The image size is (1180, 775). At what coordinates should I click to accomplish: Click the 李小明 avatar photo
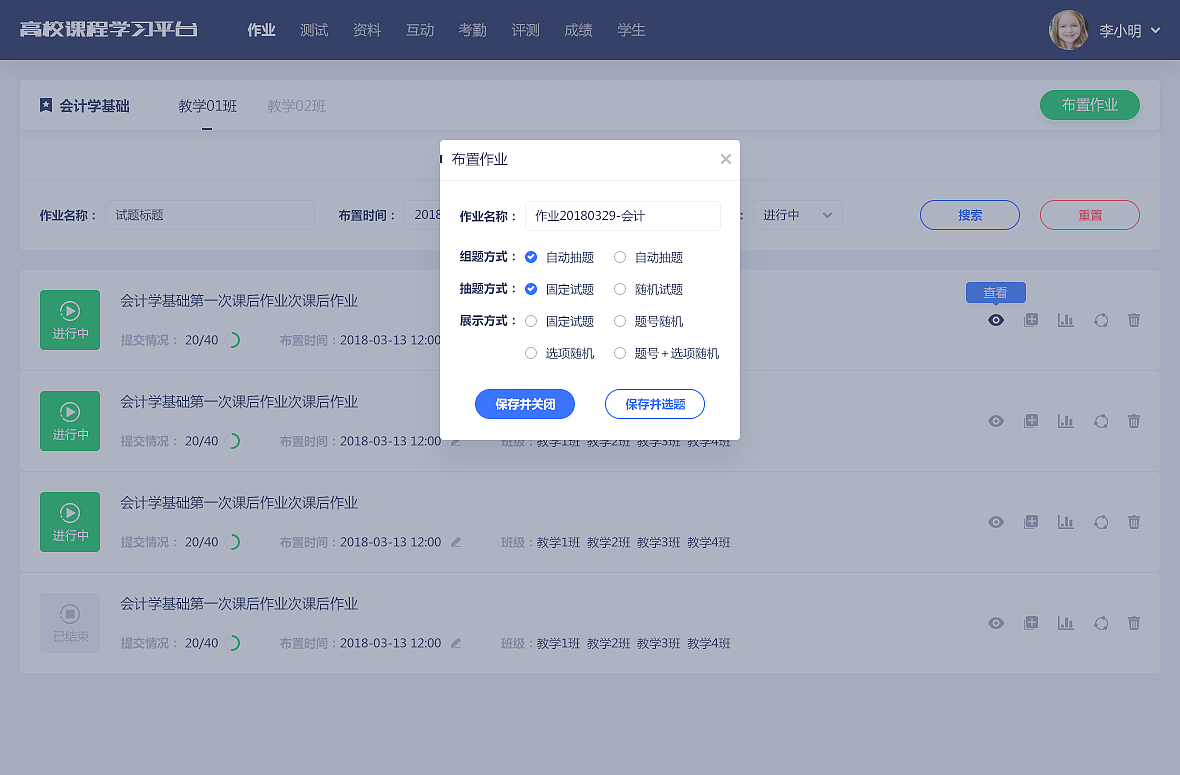[x=1069, y=30]
